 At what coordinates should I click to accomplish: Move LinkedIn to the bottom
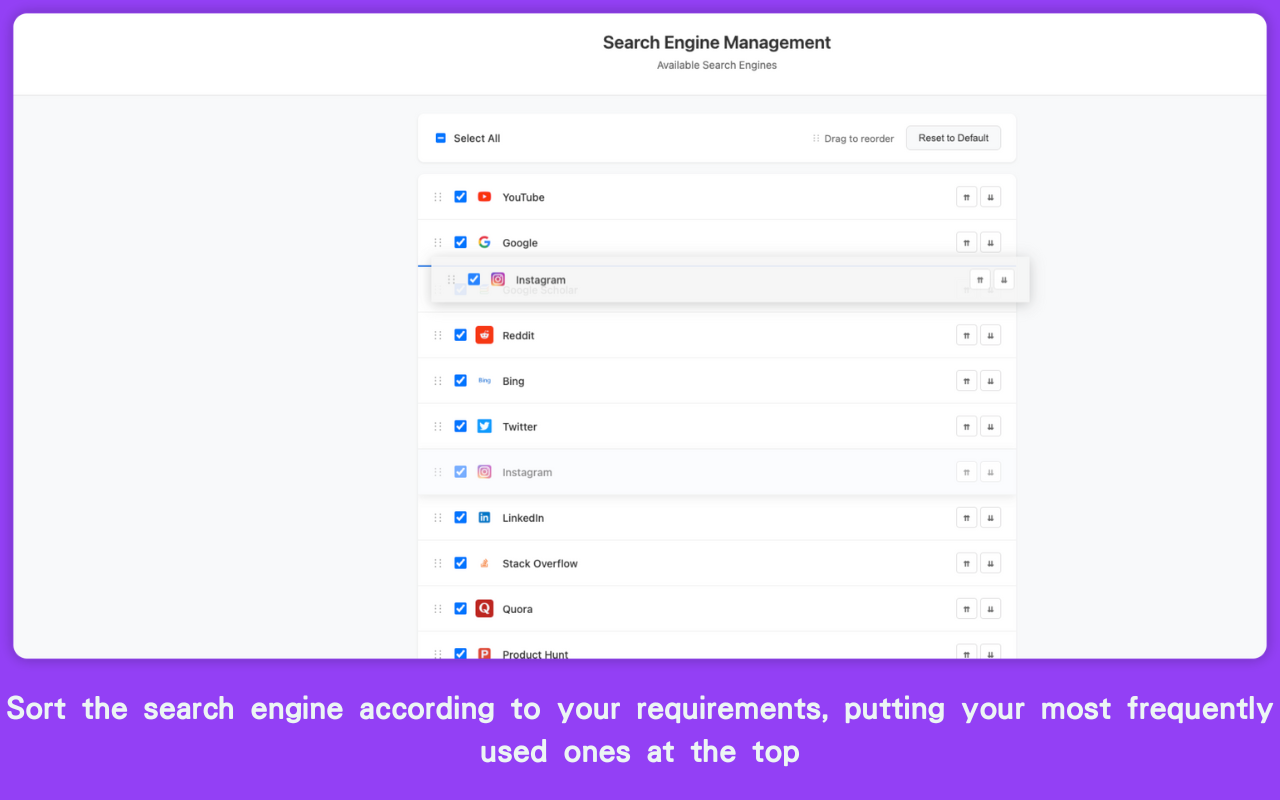coord(990,517)
